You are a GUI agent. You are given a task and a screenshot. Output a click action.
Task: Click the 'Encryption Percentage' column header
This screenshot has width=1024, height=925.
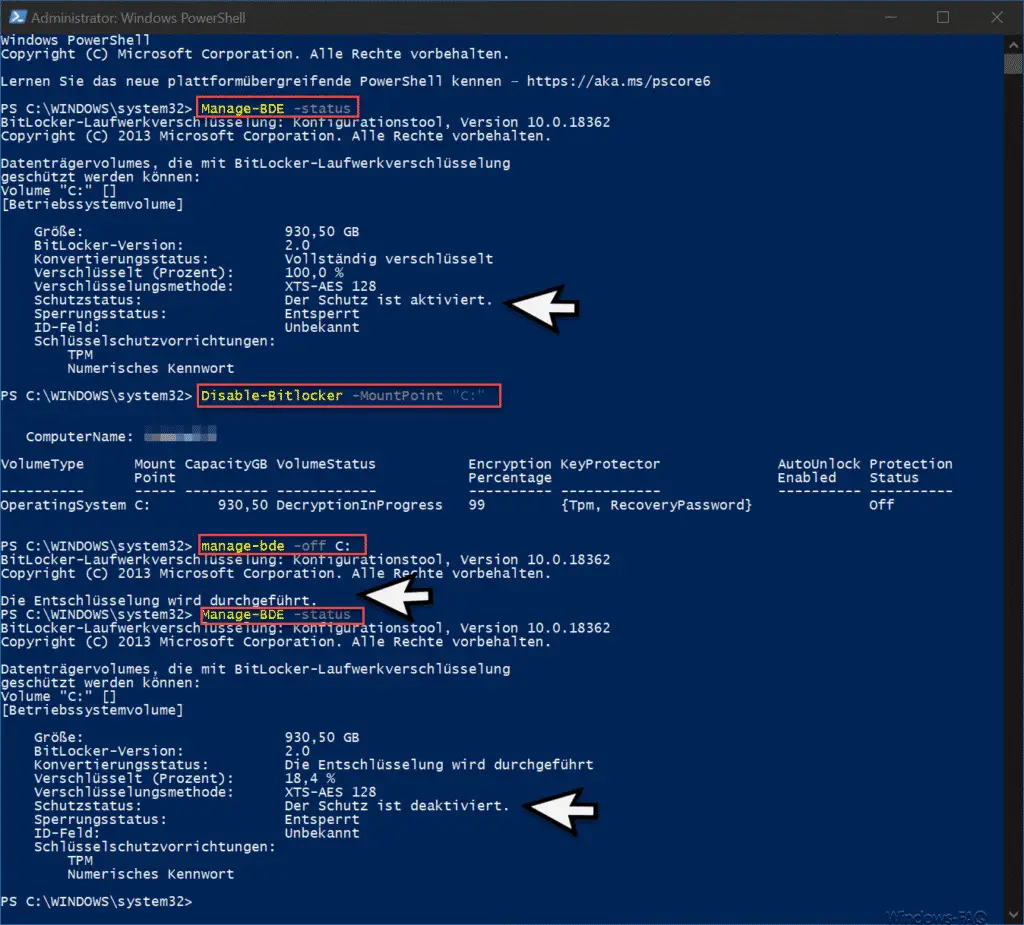click(510, 470)
